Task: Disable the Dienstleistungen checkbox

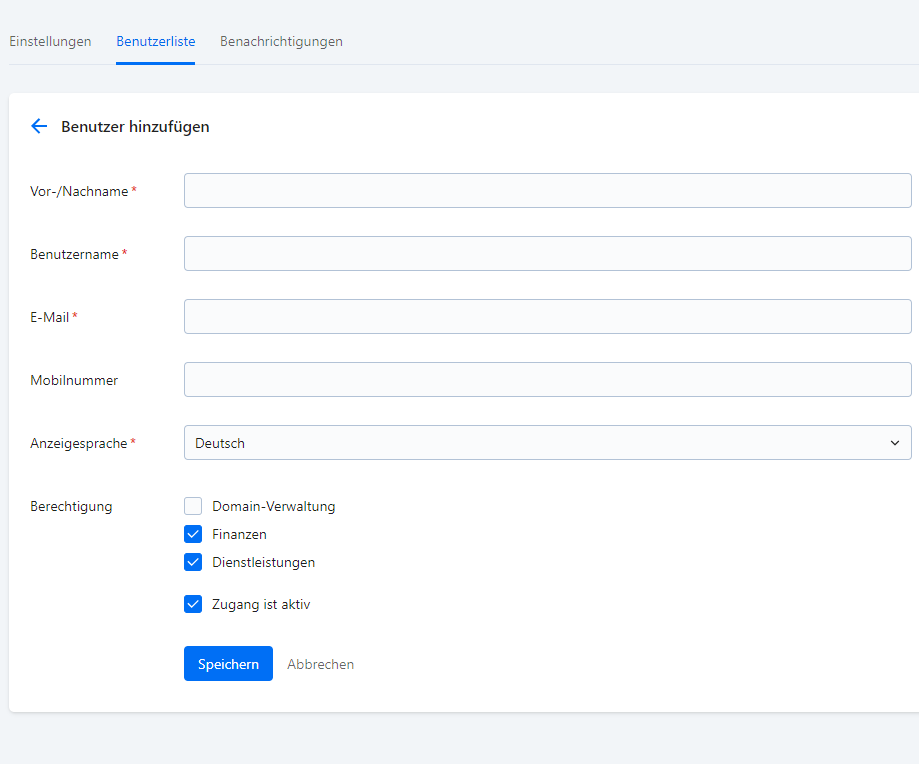Action: point(193,562)
